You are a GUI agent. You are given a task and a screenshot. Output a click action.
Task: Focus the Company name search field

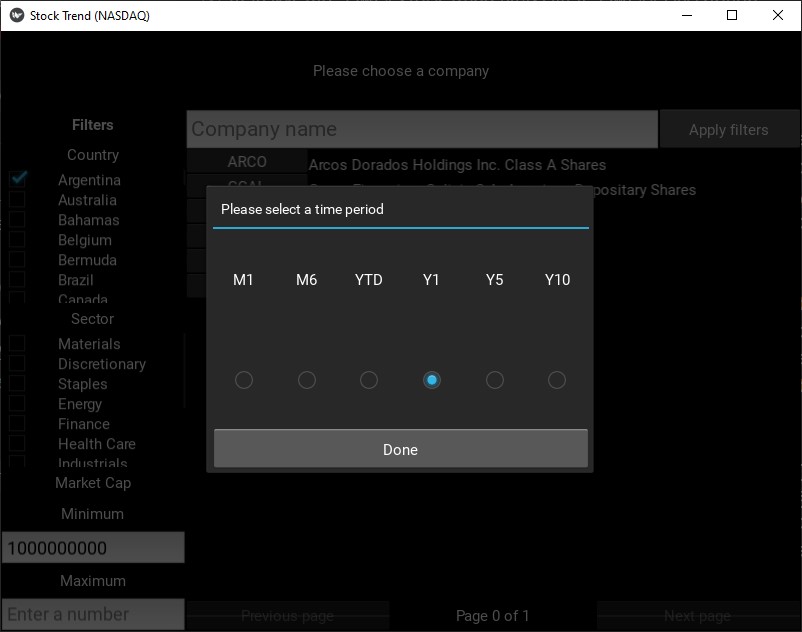click(x=422, y=129)
